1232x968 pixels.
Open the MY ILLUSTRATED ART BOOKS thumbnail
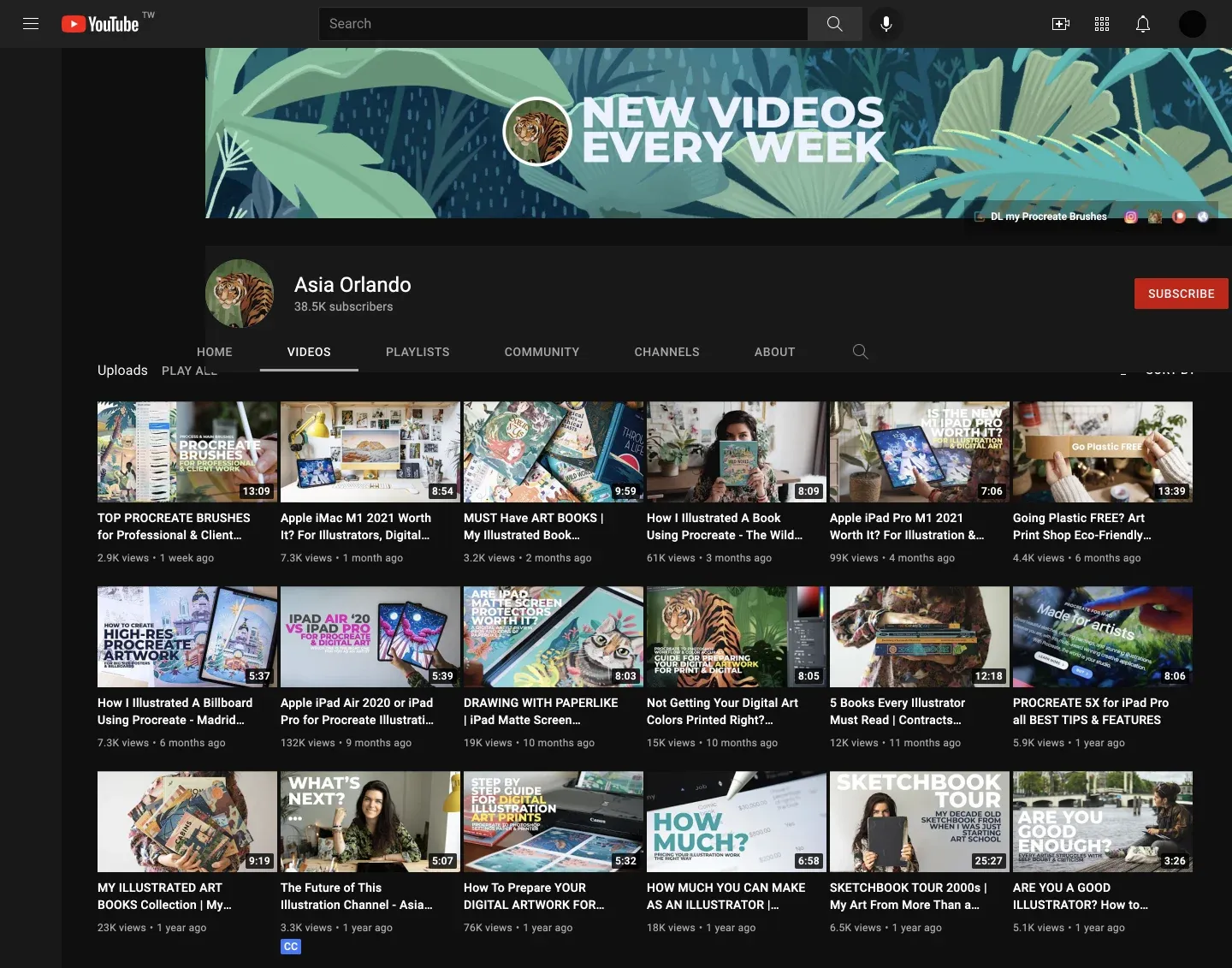tap(187, 822)
